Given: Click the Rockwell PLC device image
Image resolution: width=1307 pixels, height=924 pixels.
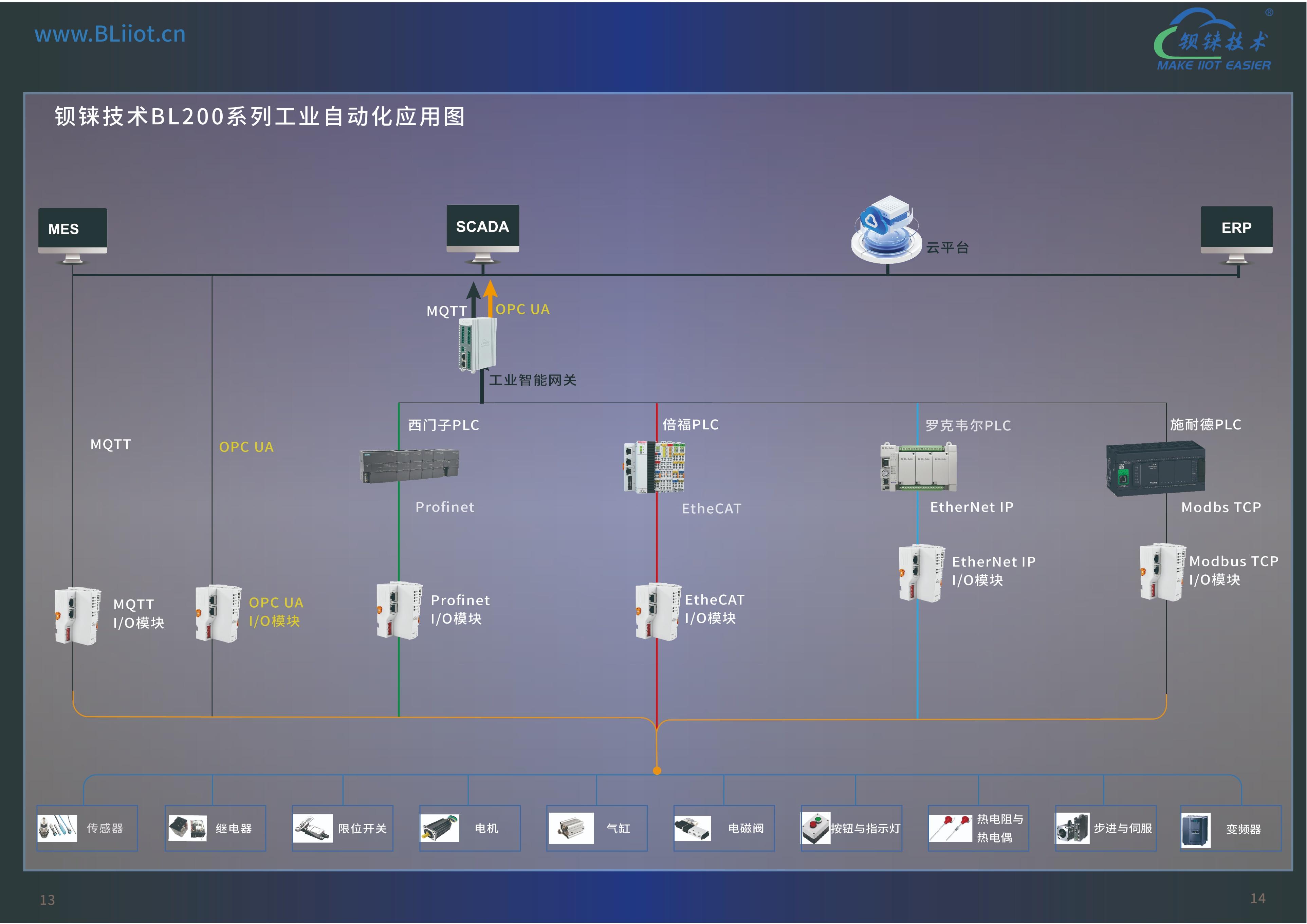Looking at the screenshot, I should pyautogui.click(x=919, y=467).
